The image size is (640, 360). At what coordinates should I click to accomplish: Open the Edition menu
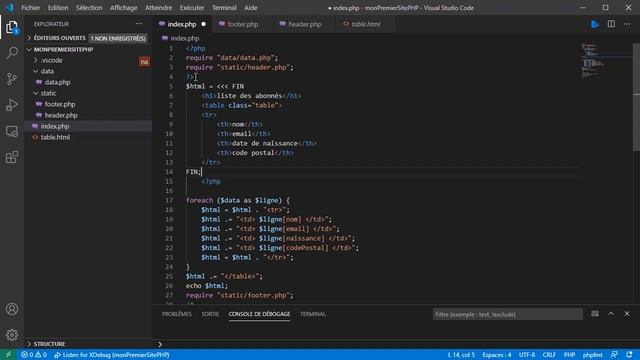pos(58,7)
